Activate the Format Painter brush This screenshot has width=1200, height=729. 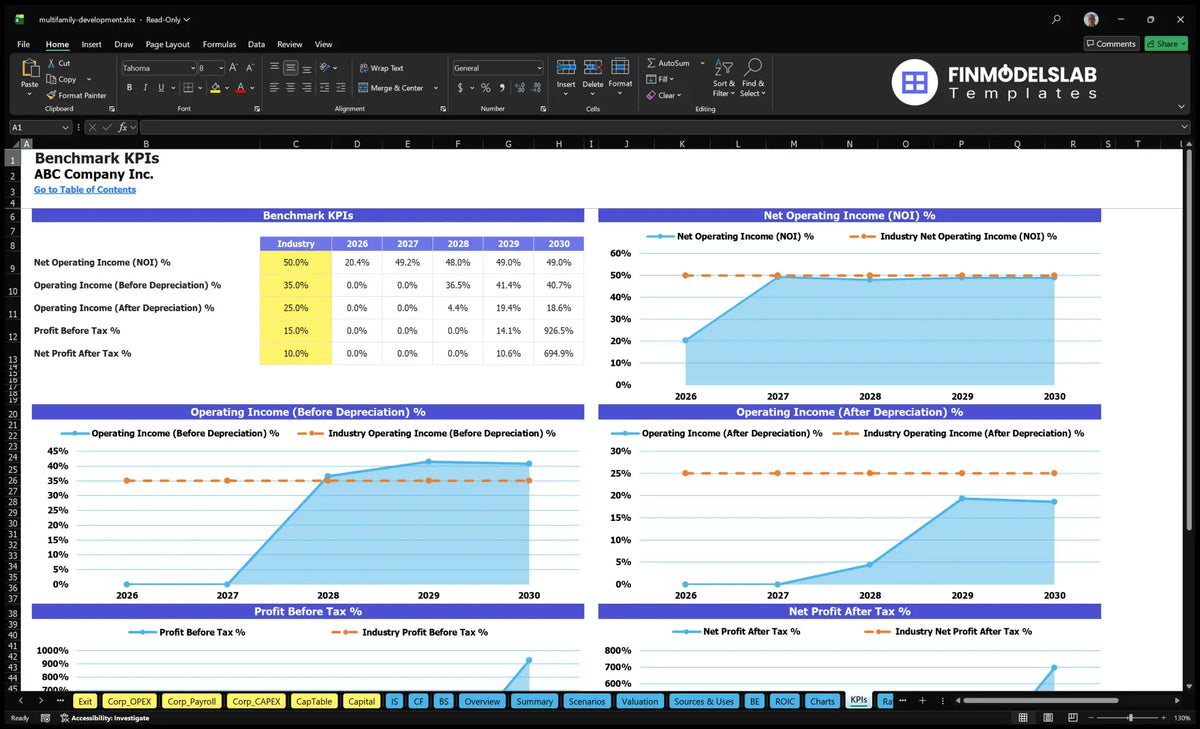[x=50, y=95]
